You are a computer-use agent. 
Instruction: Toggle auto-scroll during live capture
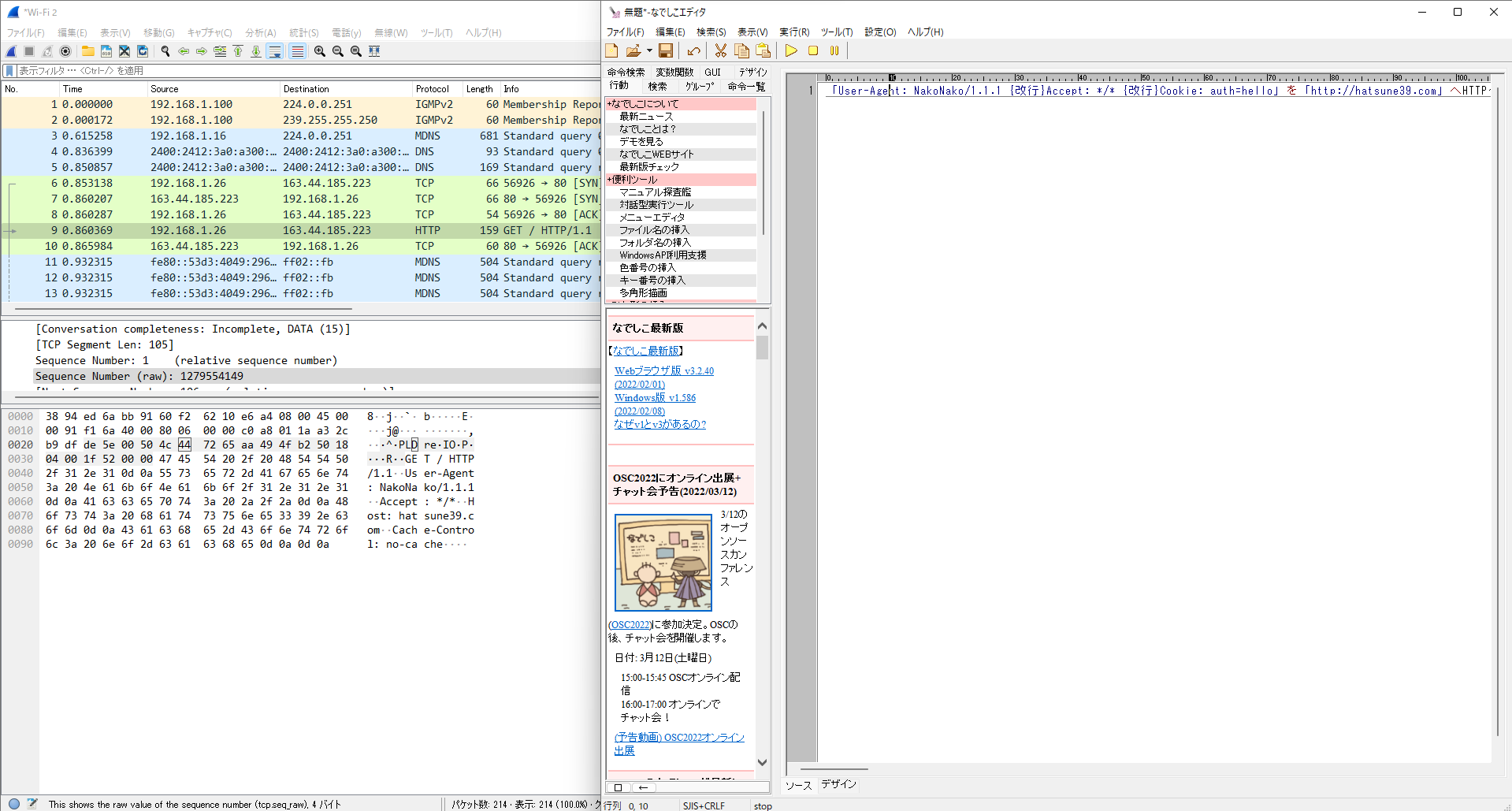pos(274,51)
